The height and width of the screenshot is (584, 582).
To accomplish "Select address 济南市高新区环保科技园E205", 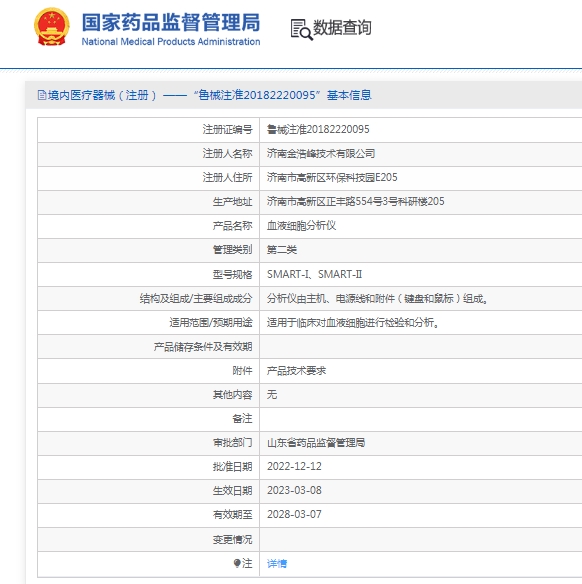I will [332, 178].
